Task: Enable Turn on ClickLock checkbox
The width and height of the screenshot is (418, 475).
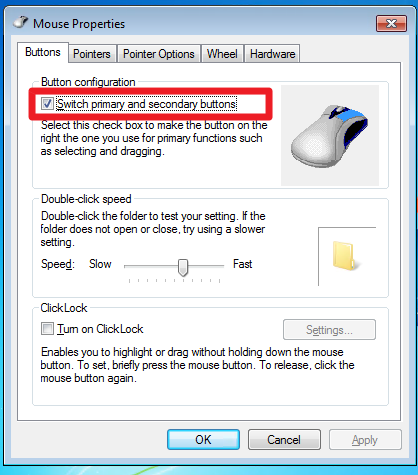Action: [x=47, y=329]
